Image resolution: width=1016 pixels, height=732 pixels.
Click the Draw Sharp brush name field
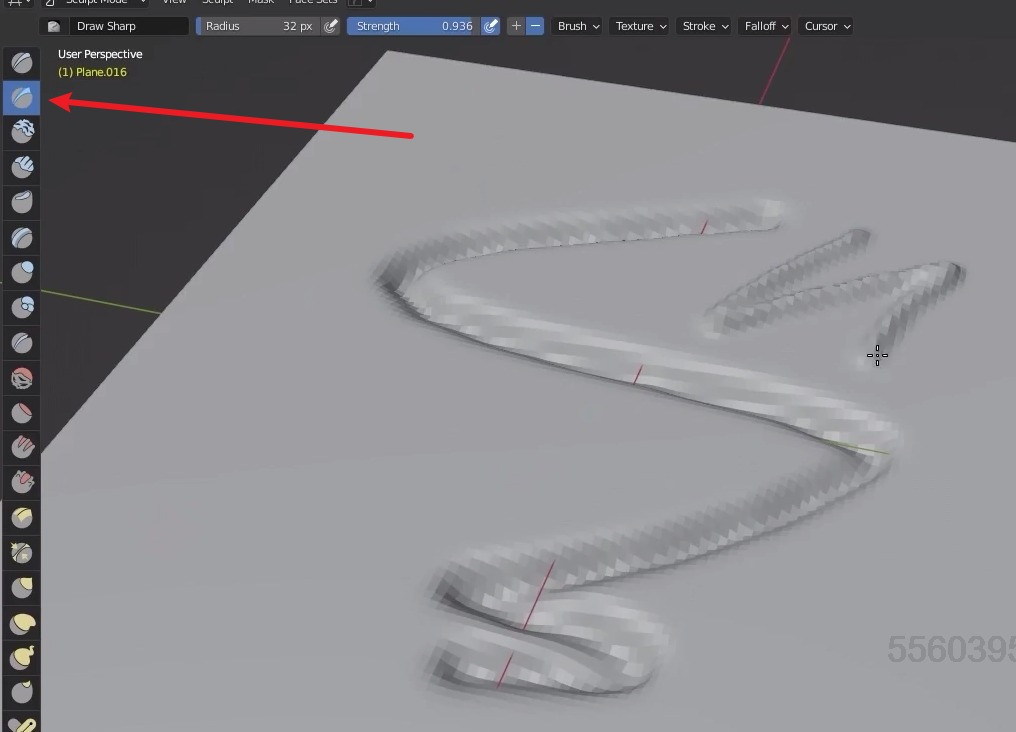[x=128, y=26]
